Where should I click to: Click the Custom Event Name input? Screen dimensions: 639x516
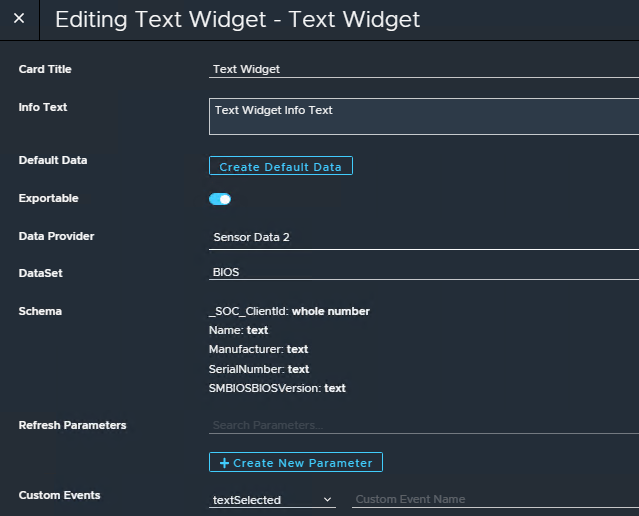tap(495, 499)
